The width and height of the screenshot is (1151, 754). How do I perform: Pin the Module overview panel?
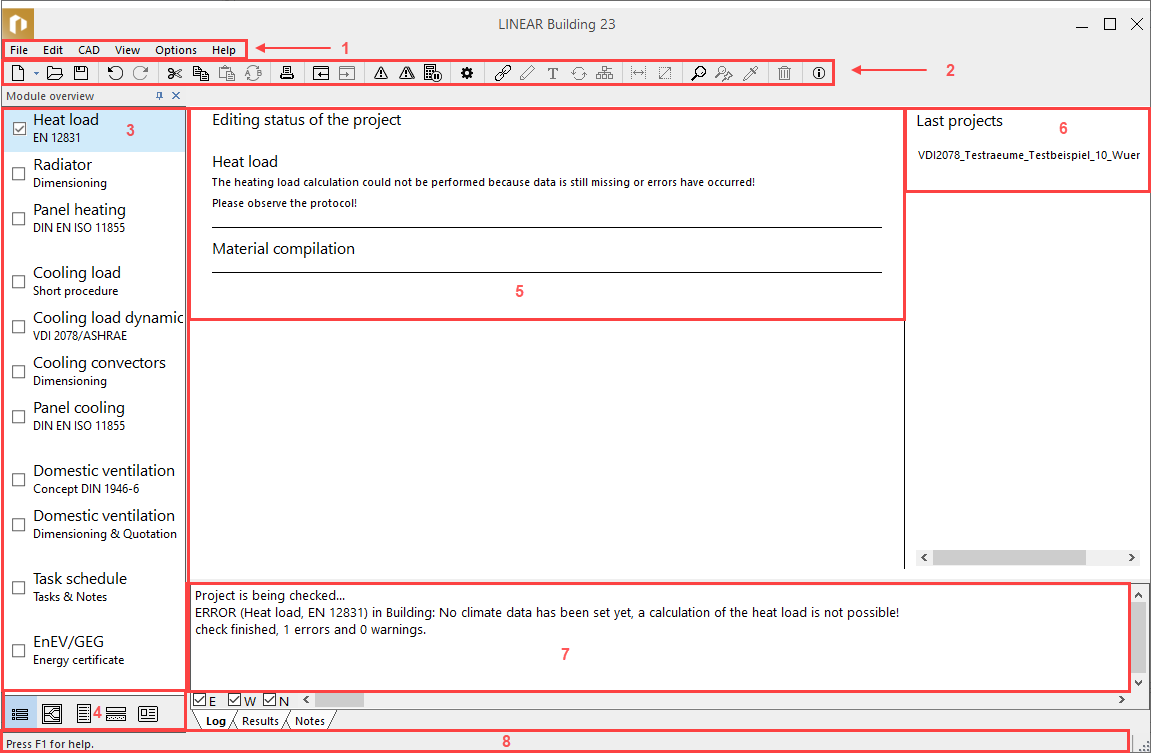pyautogui.click(x=159, y=95)
